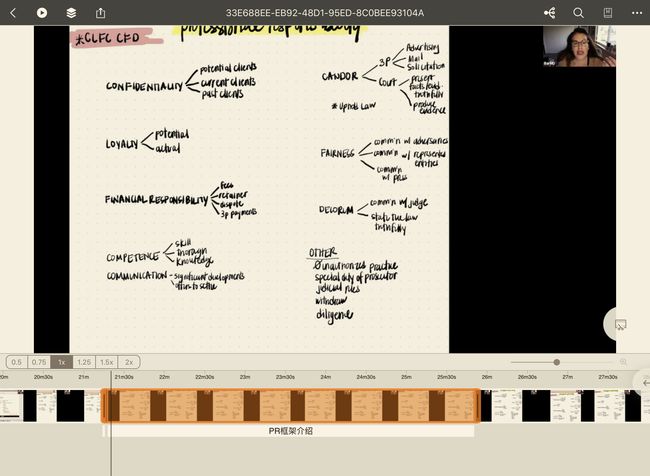Open the layers stack icon
Image resolution: width=650 pixels, height=476 pixels.
(x=71, y=13)
